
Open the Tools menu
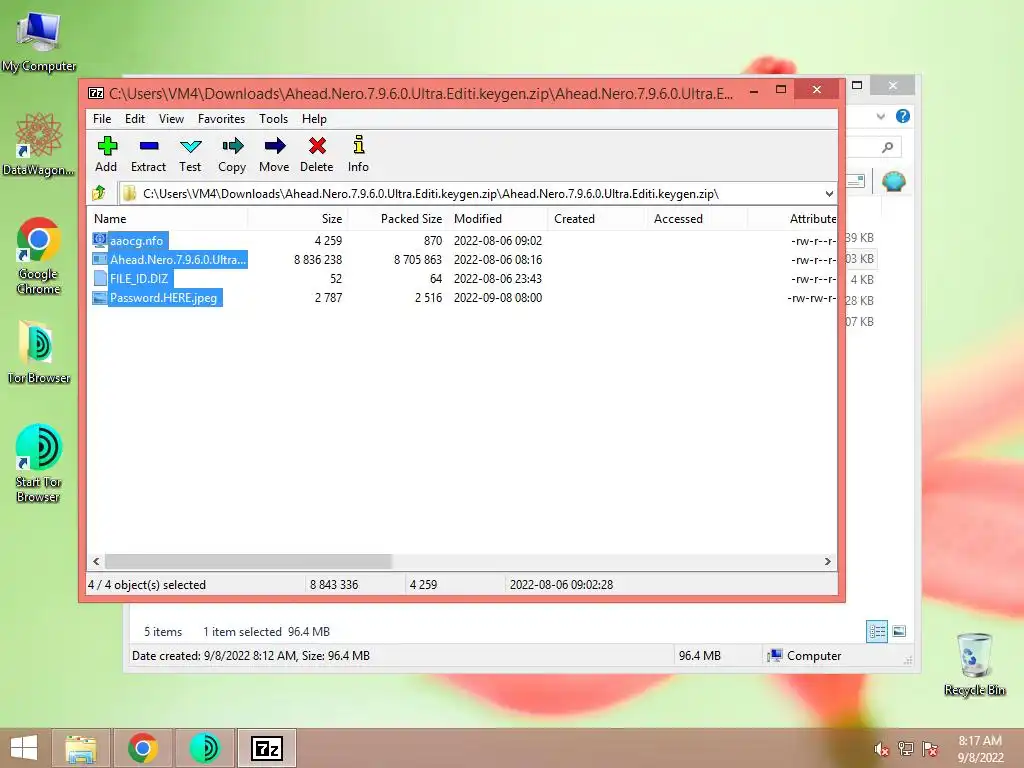tap(273, 119)
